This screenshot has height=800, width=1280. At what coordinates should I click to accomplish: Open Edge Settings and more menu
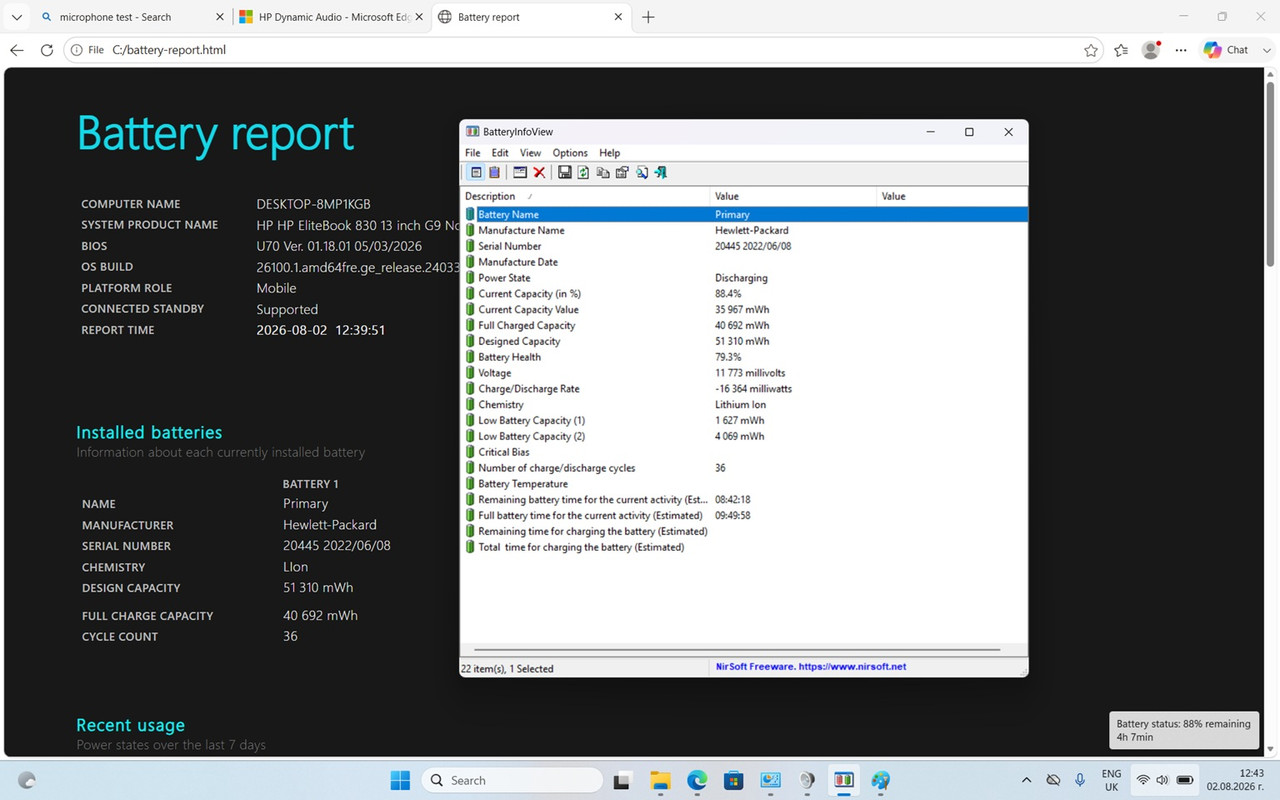1181,50
